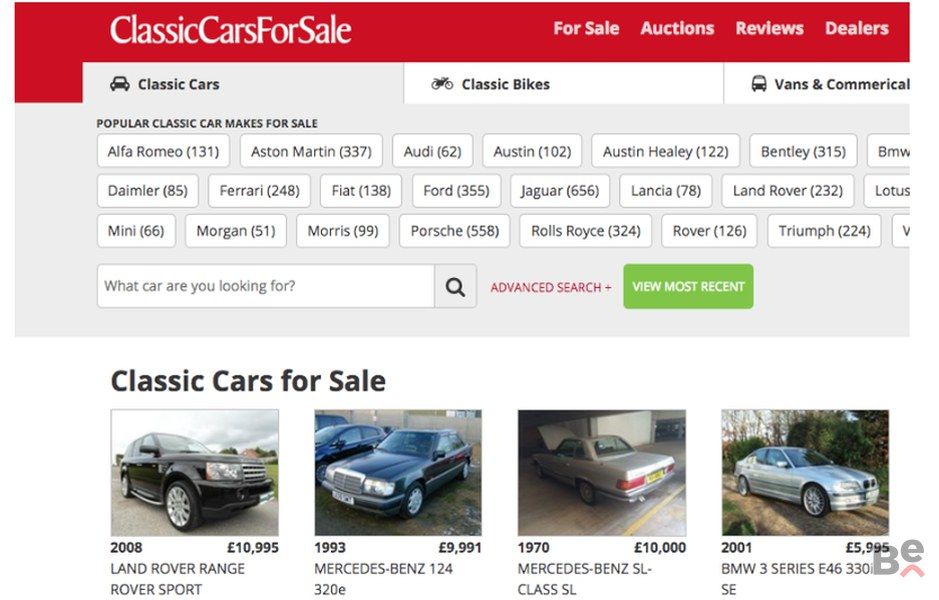Viewport: 939px width, 600px height.
Task: View the 1970 Mercedes-Benz SL photo
Action: [x=602, y=472]
